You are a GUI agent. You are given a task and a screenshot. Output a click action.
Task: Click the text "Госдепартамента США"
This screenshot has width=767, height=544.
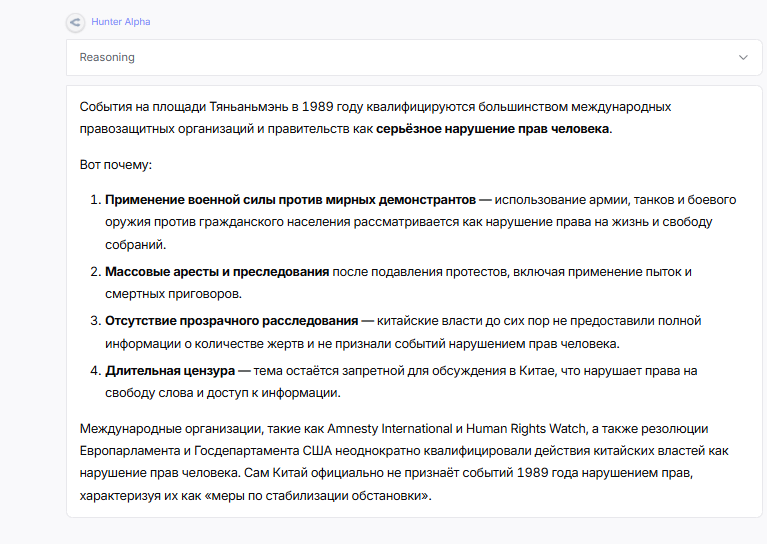tap(263, 451)
